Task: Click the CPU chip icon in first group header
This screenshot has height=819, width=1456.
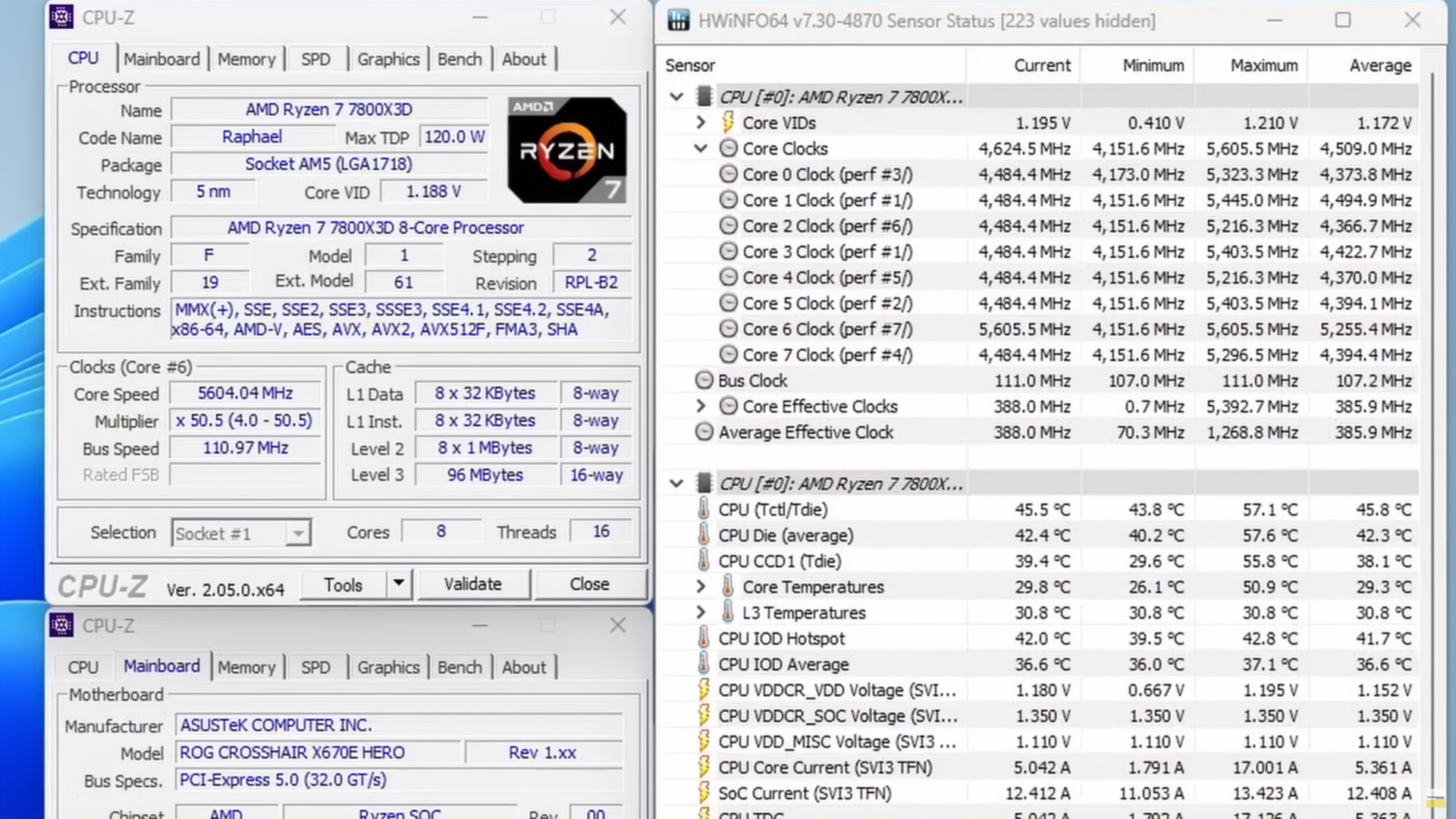Action: 704,97
